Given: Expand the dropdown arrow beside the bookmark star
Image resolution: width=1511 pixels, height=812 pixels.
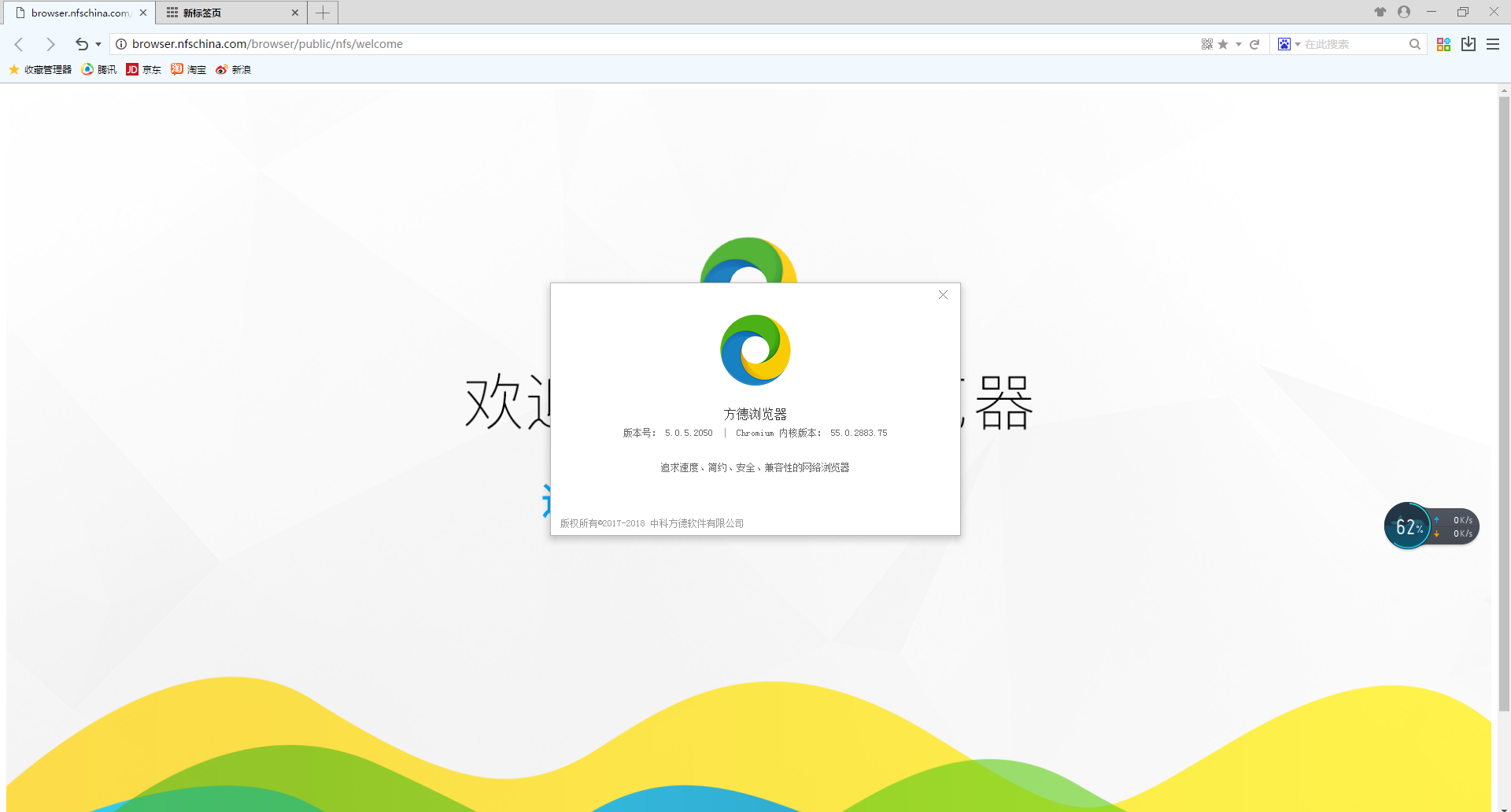Looking at the screenshot, I should point(1239,45).
